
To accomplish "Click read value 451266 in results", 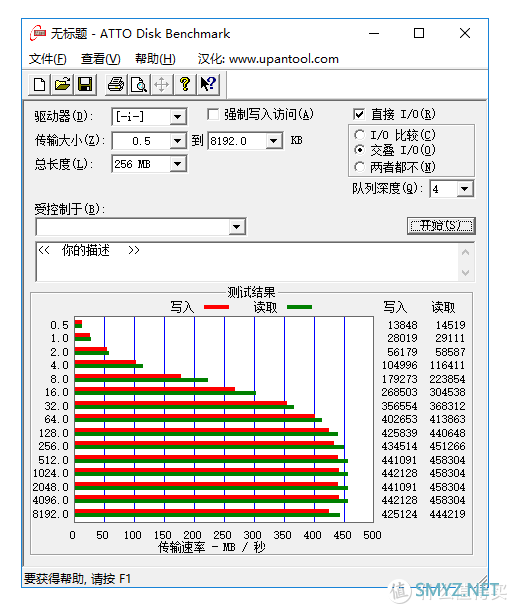I will [x=448, y=446].
